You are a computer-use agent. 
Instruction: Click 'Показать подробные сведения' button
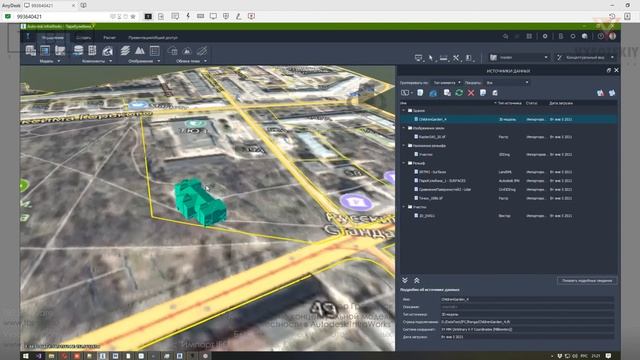click(x=587, y=280)
